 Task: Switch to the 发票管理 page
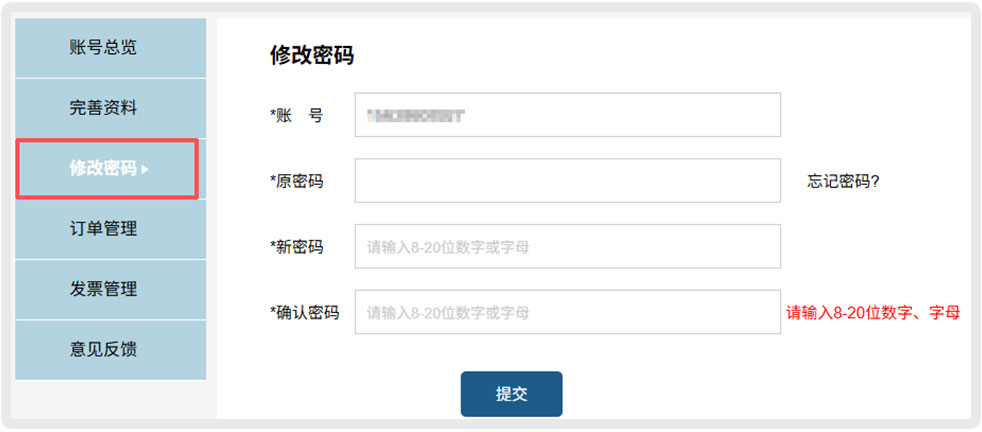click(x=103, y=289)
